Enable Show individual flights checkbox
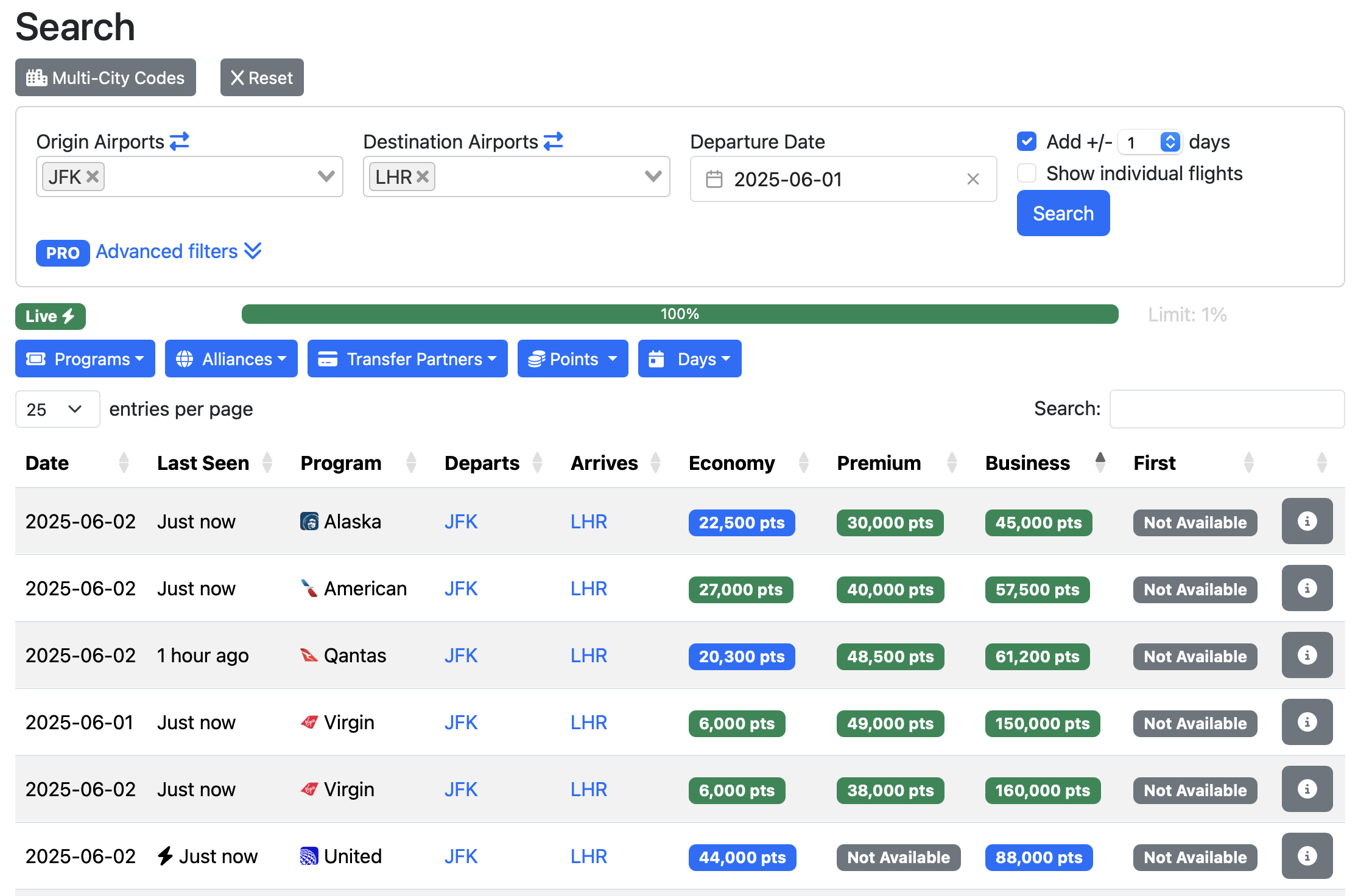The width and height of the screenshot is (1358, 896). pos(1027,173)
